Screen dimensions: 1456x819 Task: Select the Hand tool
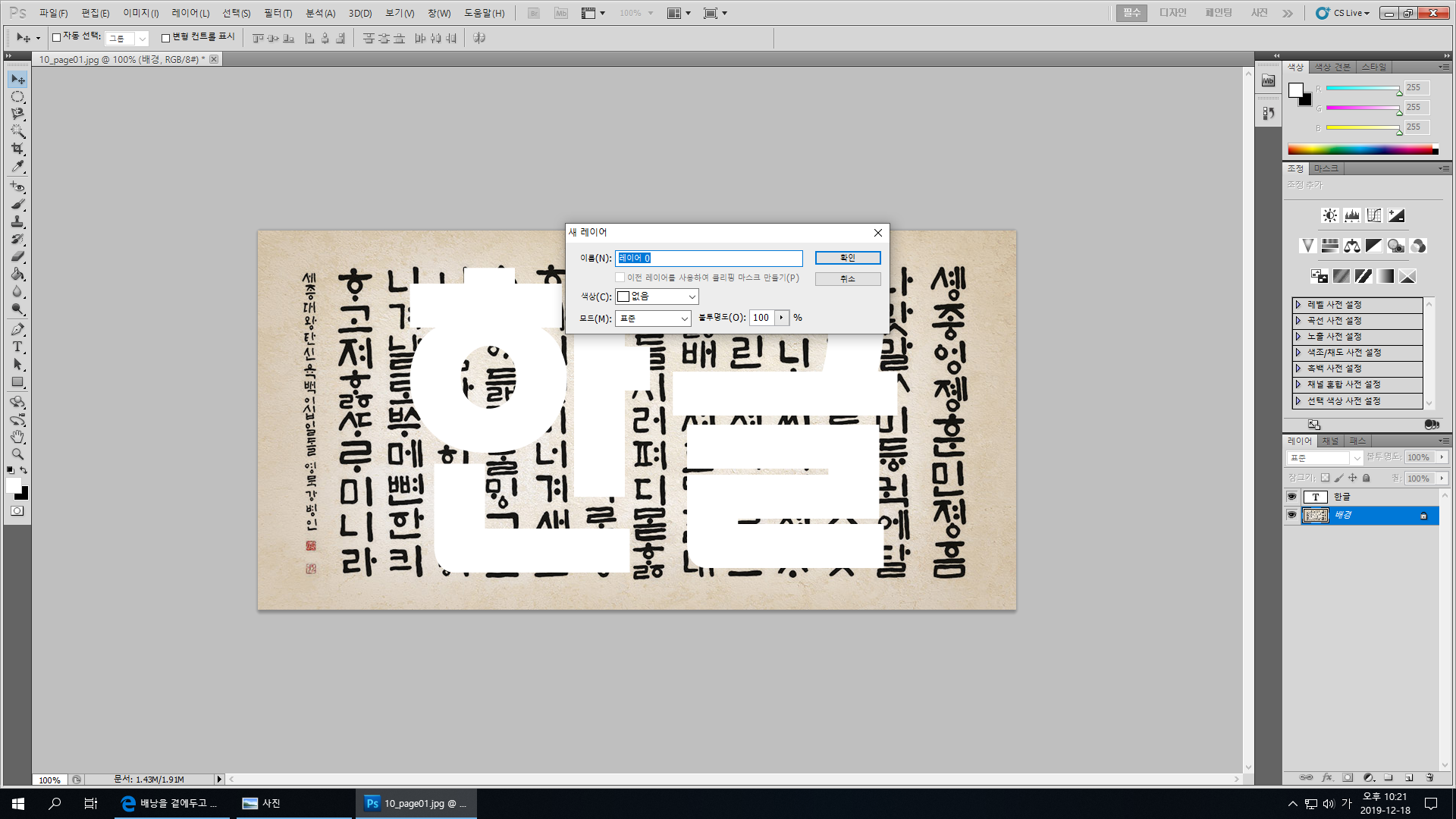tap(17, 437)
